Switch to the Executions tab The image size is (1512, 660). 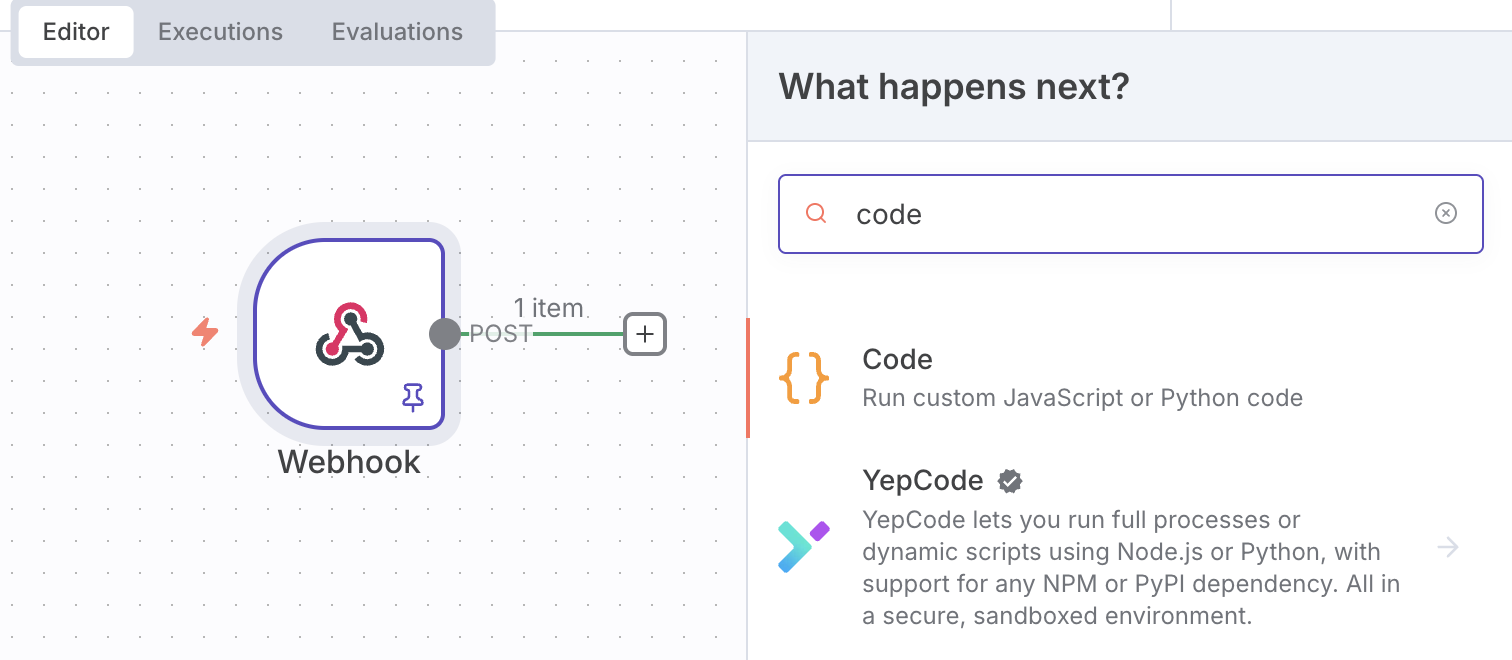pyautogui.click(x=220, y=32)
